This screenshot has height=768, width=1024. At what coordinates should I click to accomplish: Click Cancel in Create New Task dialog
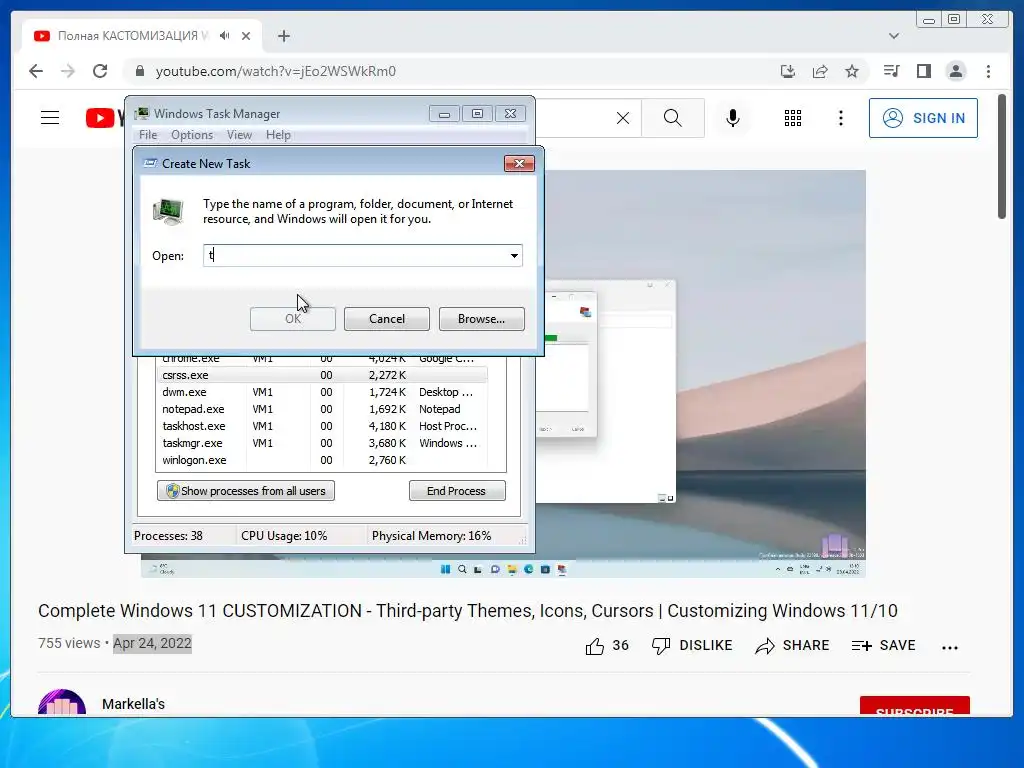point(387,319)
